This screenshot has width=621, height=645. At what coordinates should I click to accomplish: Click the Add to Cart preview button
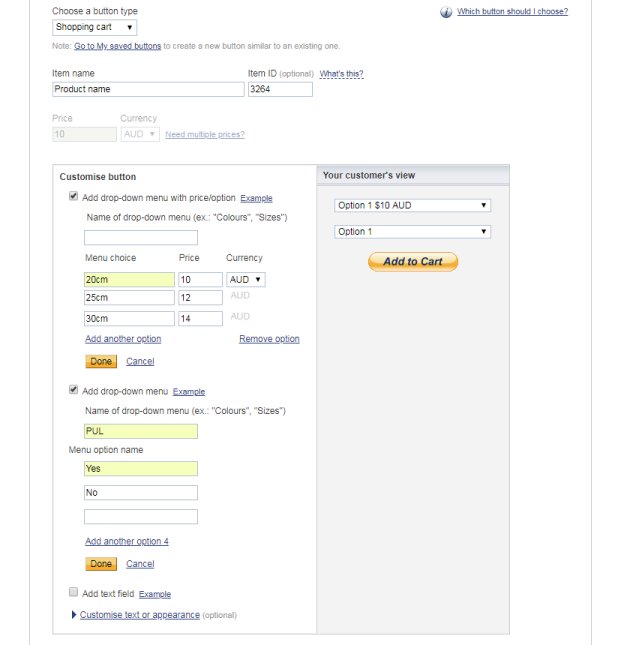[413, 262]
